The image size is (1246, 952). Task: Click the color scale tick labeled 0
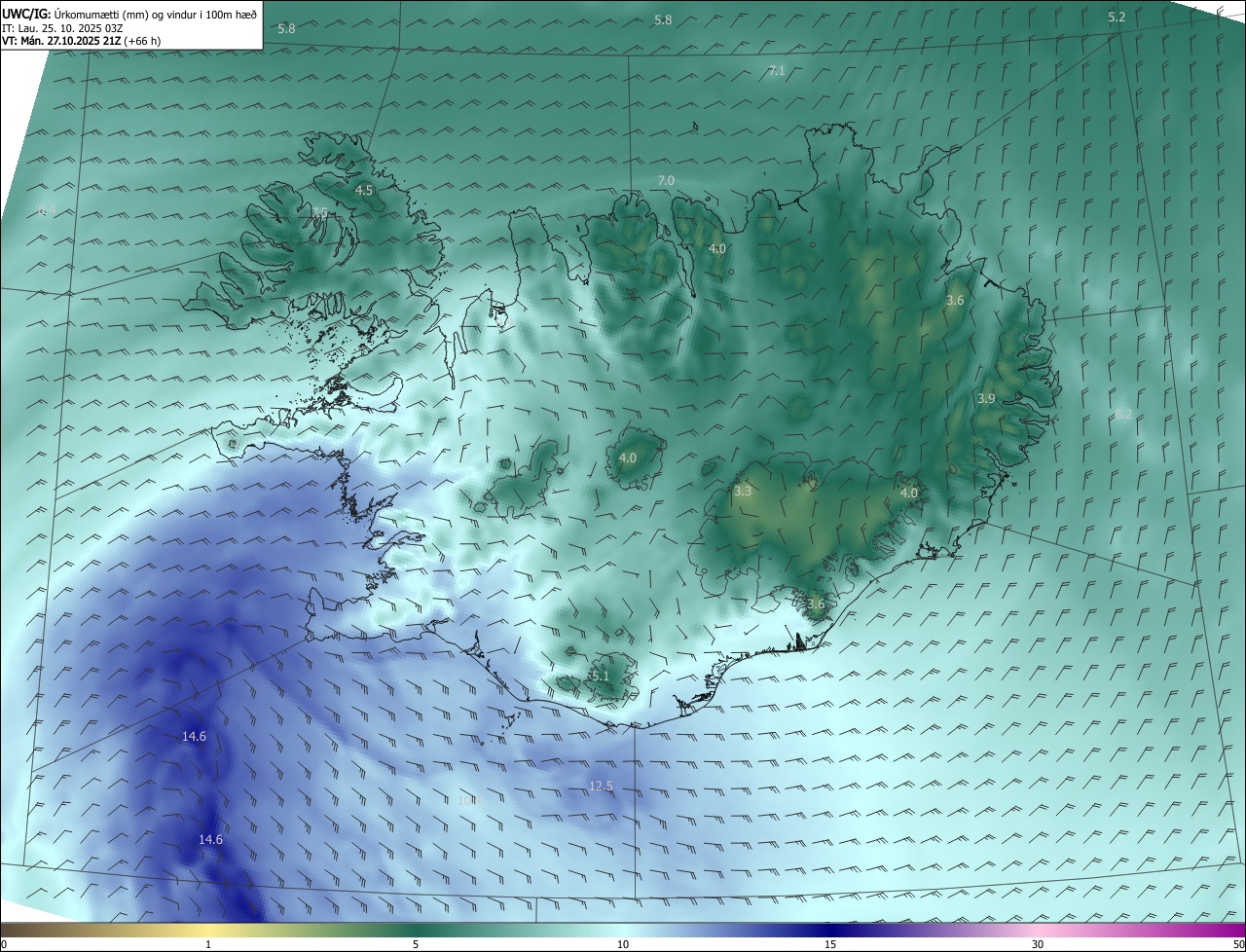[x=4, y=944]
